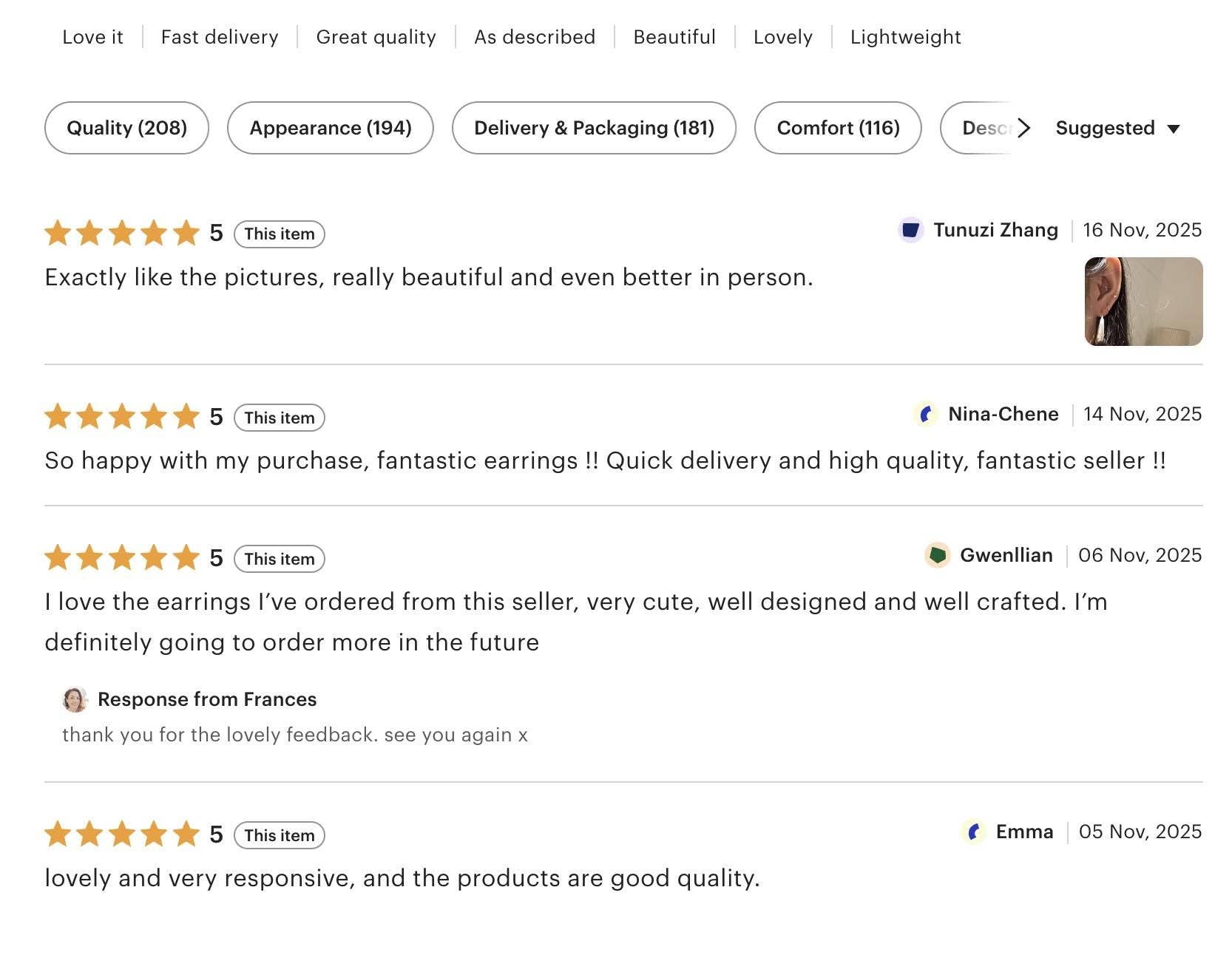Image resolution: width=1232 pixels, height=955 pixels.
Task: Choose the Lightweight keyword filter
Action: [x=905, y=36]
